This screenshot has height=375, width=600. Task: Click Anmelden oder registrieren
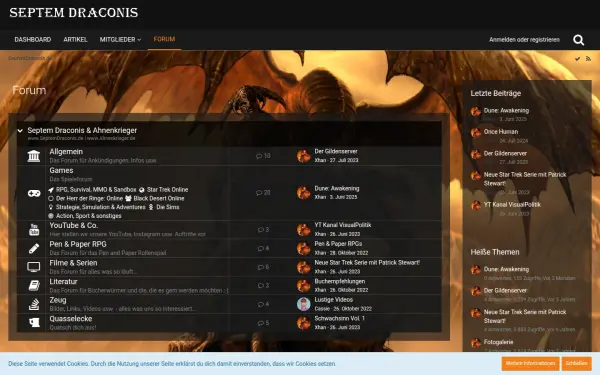524,39
